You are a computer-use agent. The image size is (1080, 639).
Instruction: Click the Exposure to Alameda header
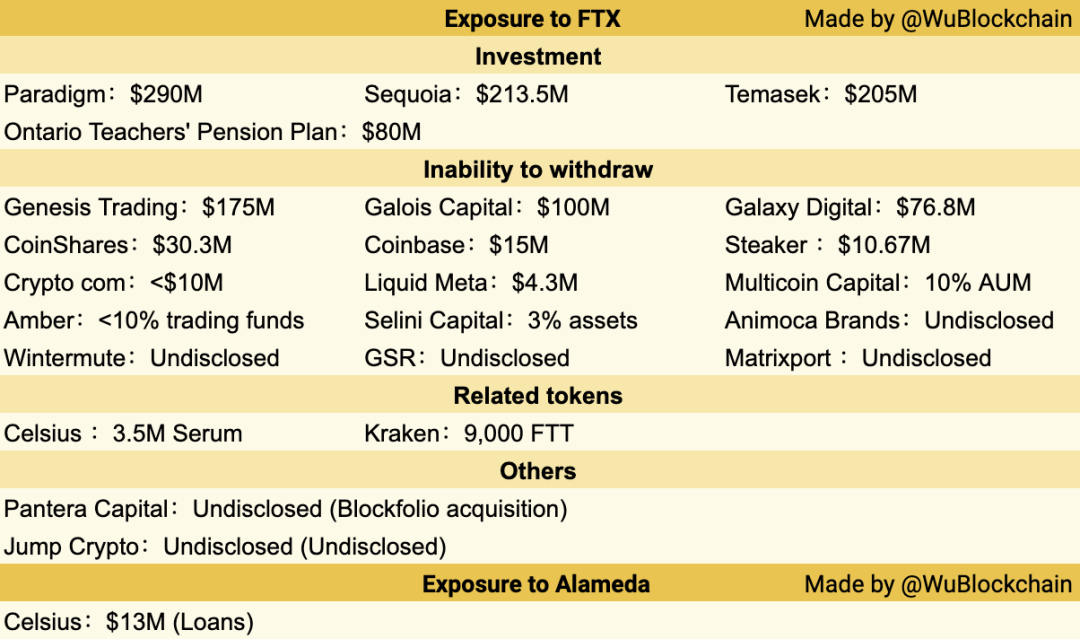(536, 584)
